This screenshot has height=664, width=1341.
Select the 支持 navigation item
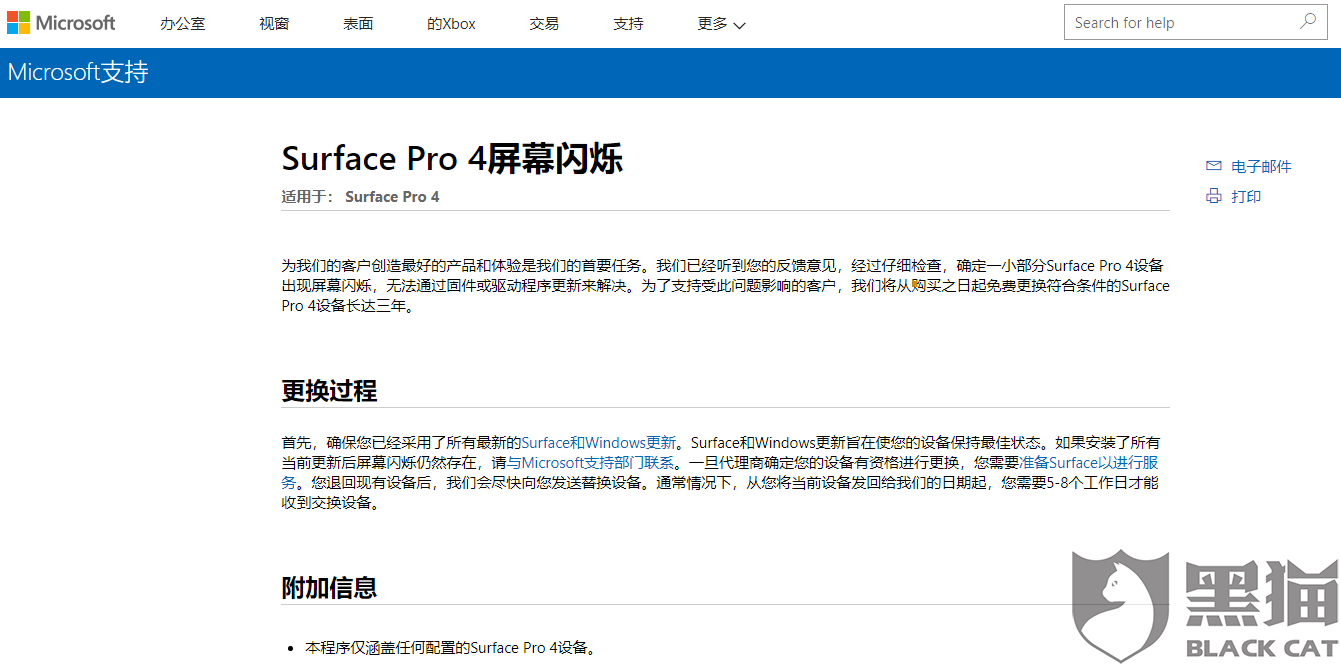pyautogui.click(x=627, y=23)
